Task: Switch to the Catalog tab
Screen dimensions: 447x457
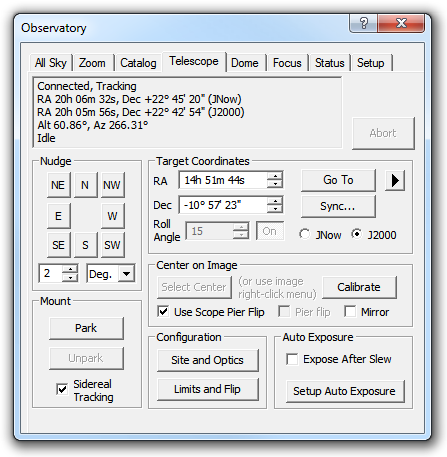Action: pyautogui.click(x=138, y=63)
